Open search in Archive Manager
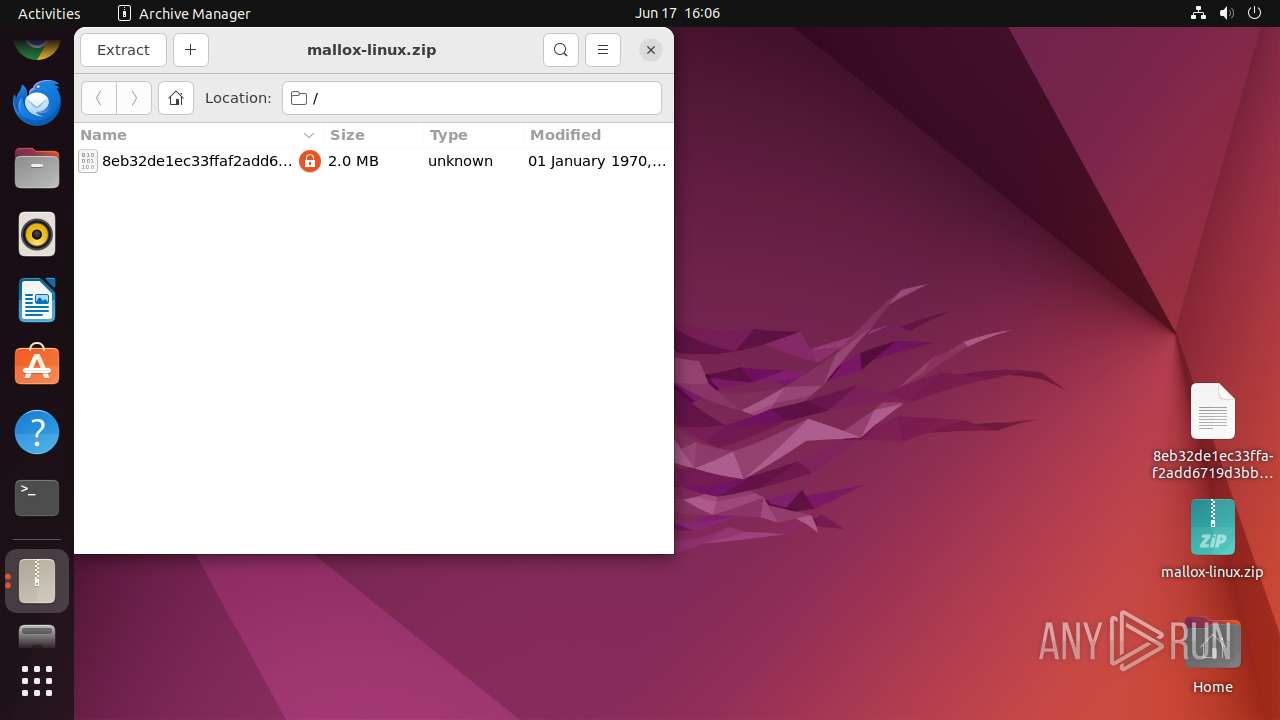Image resolution: width=1280 pixels, height=720 pixels. pyautogui.click(x=561, y=50)
